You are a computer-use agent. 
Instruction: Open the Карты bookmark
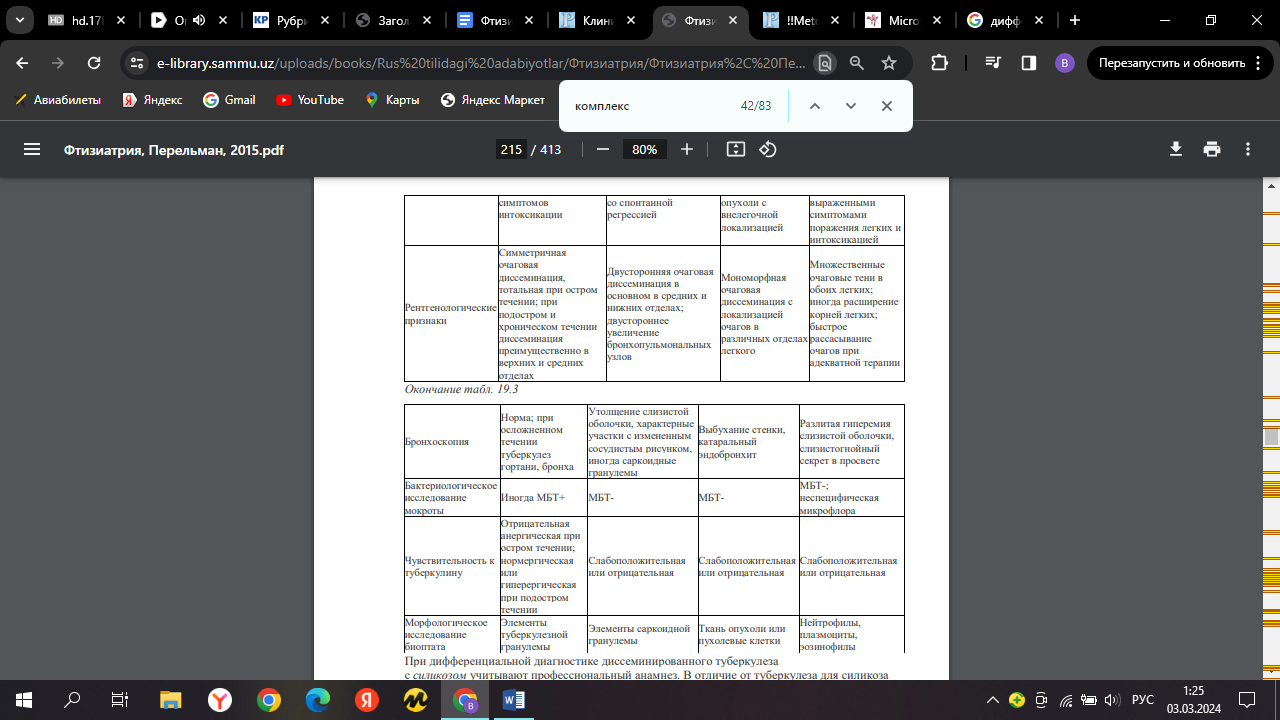coord(392,100)
